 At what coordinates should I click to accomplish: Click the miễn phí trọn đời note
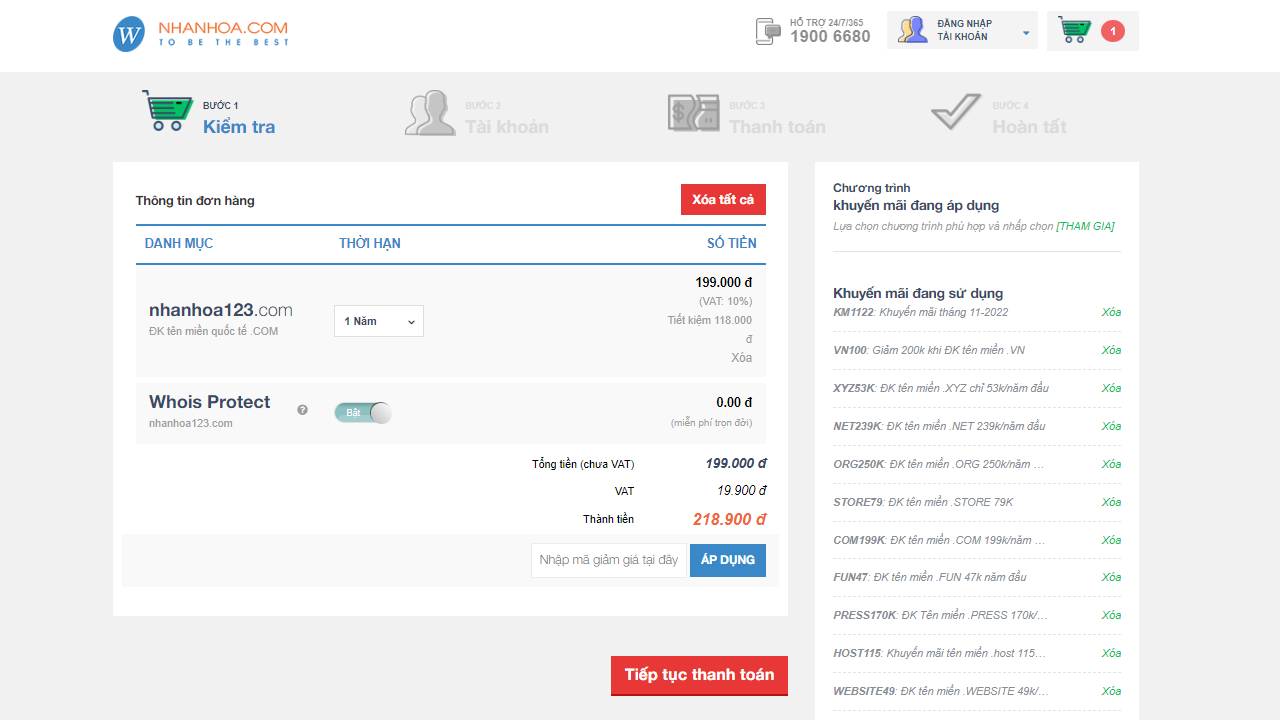tap(711, 423)
